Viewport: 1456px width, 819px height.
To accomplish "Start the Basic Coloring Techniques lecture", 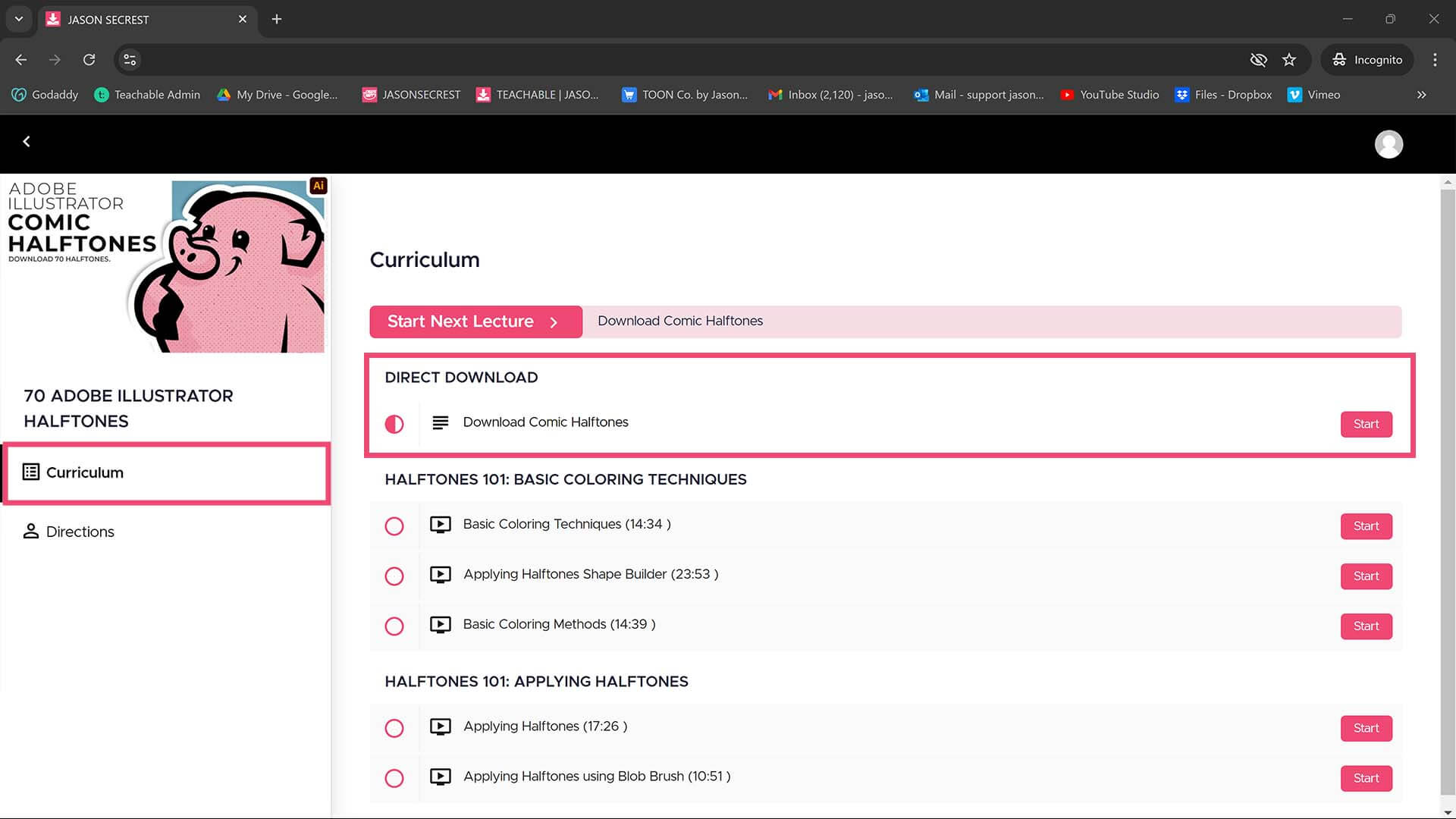I will point(1366,526).
